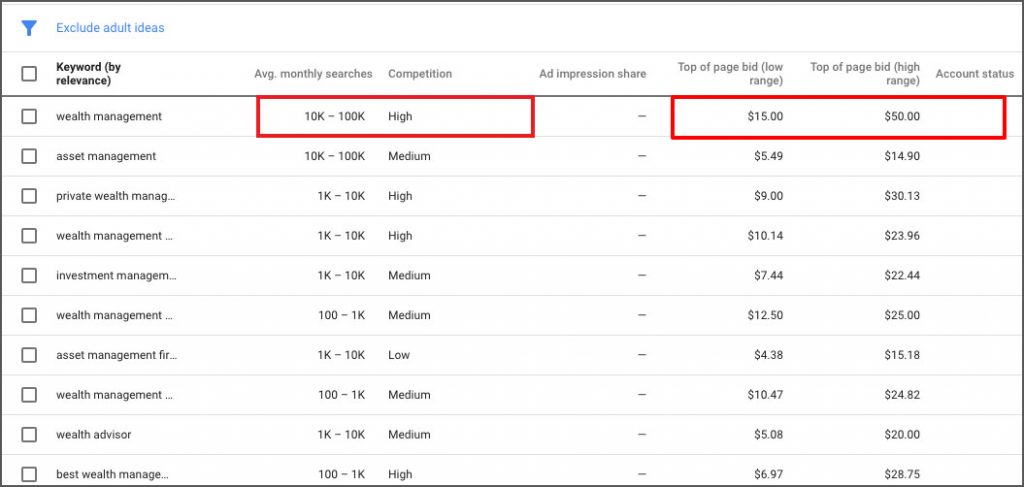Click the $12.50 low bid value
1024x487 pixels.
click(765, 315)
